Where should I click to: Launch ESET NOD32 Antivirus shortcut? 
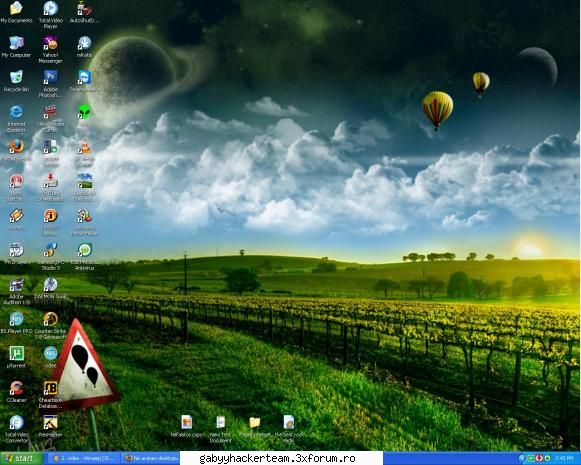pyautogui.click(x=84, y=250)
